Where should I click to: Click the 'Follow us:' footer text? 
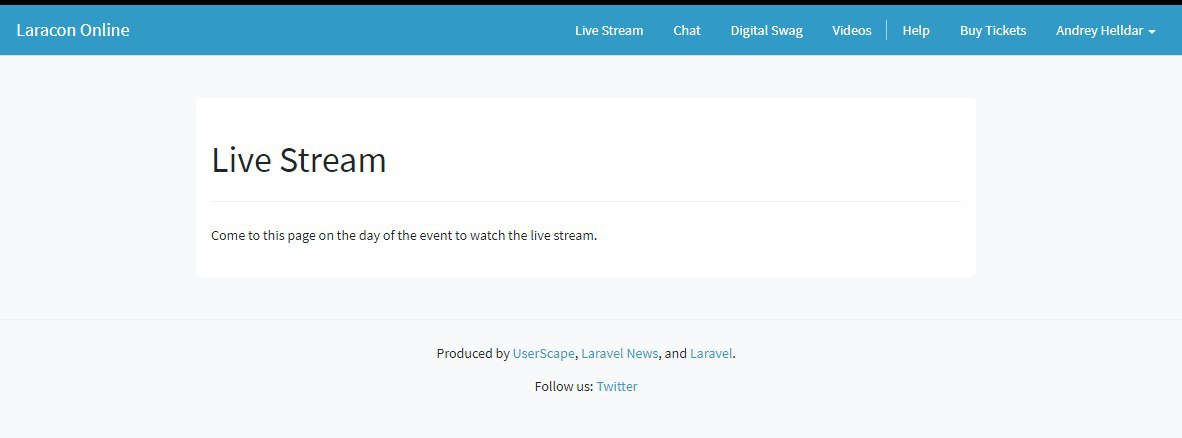tap(564, 386)
